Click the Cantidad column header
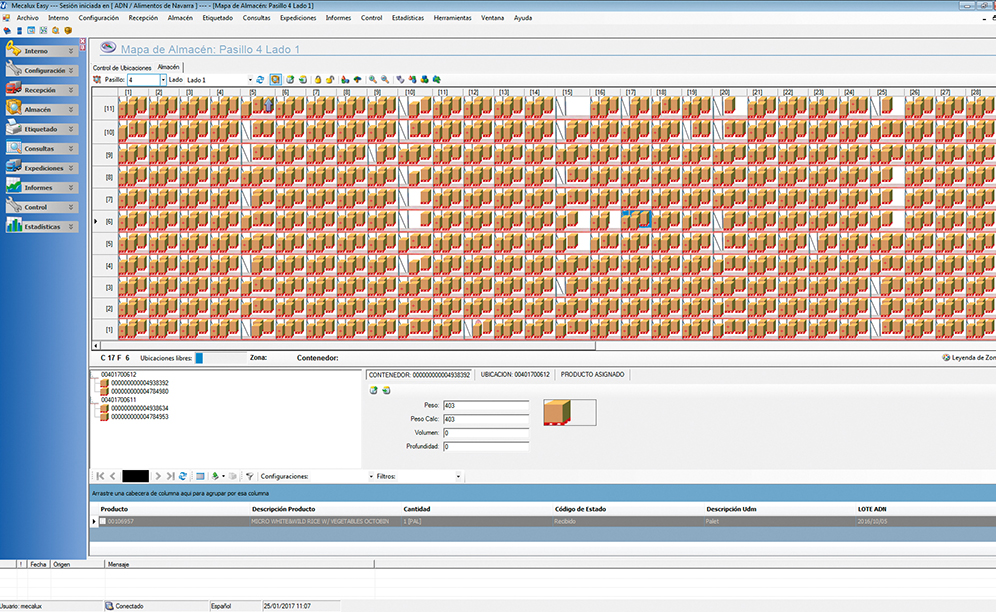The width and height of the screenshot is (996, 612). 417,508
